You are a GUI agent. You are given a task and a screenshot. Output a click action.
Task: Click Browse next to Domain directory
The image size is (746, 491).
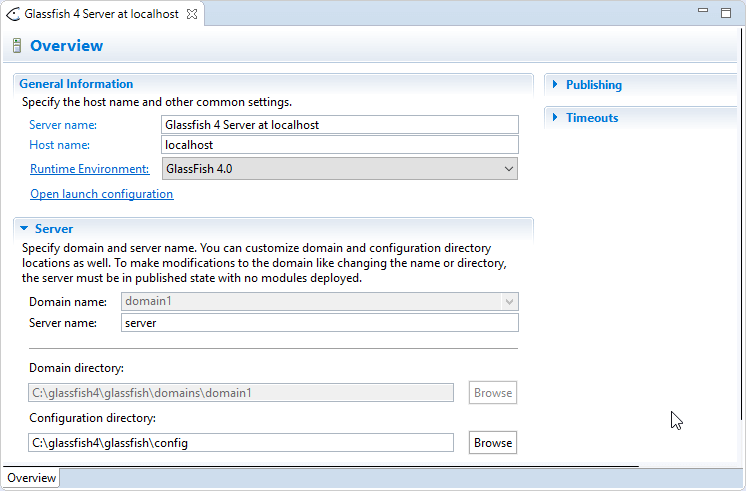493,393
